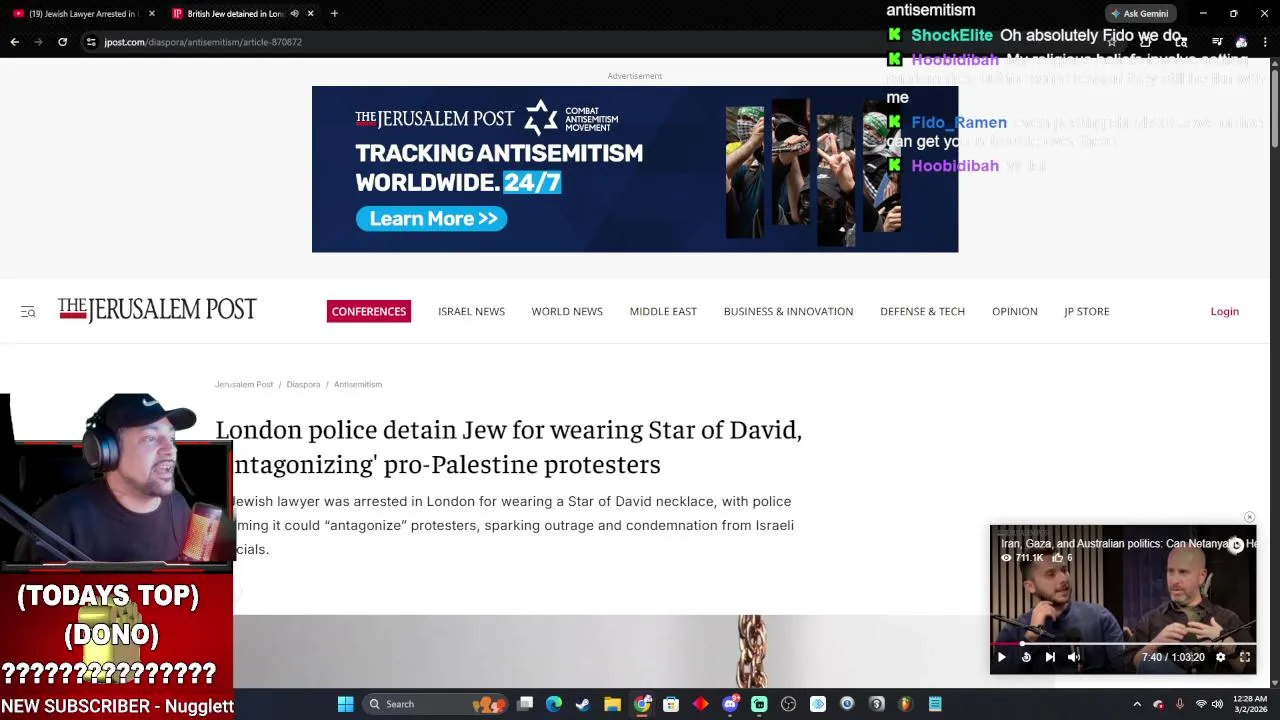The width and height of the screenshot is (1280, 720).
Task: Go back using browser back arrow
Action: pyautogui.click(x=15, y=42)
